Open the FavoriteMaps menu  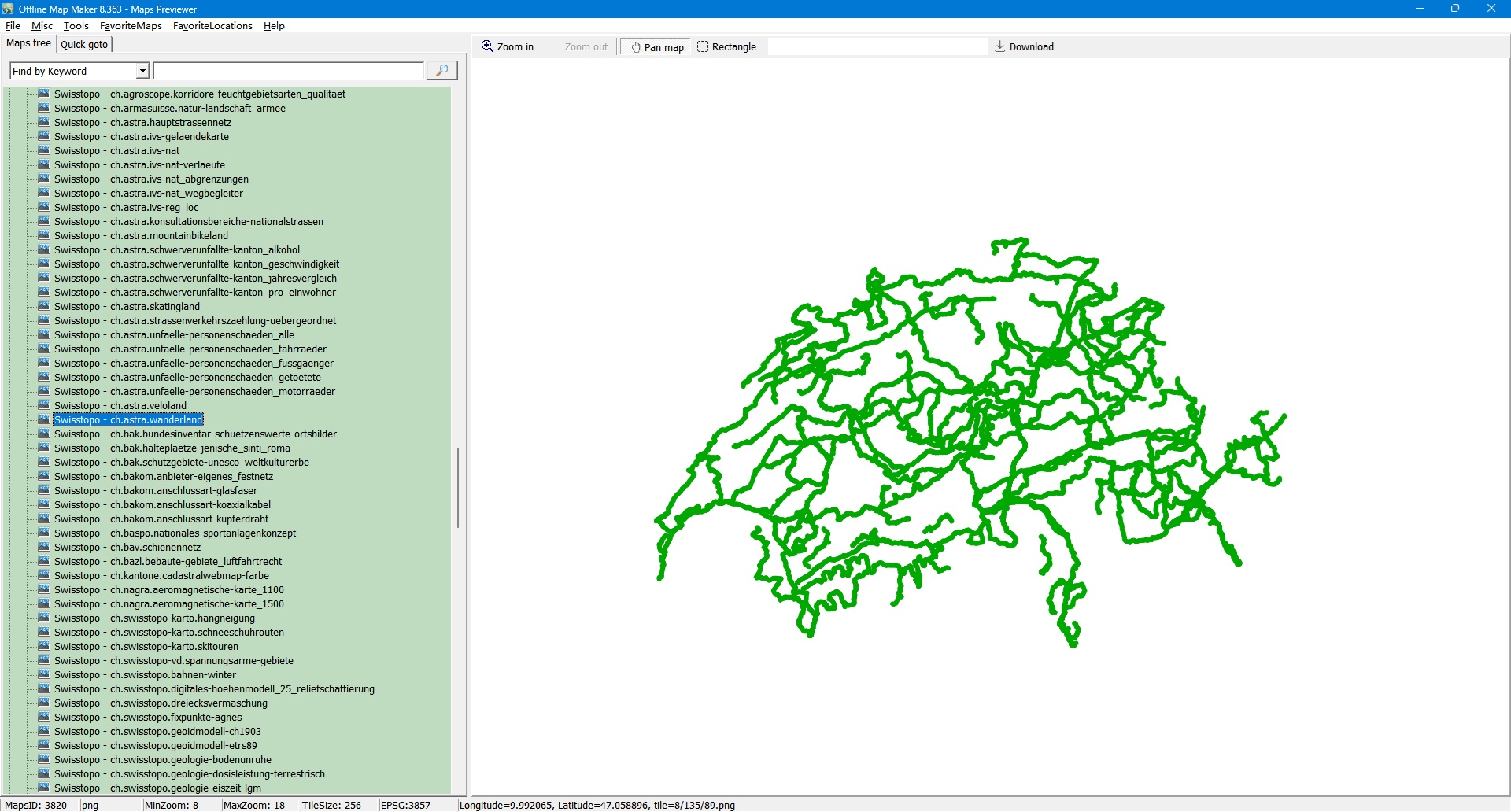131,26
